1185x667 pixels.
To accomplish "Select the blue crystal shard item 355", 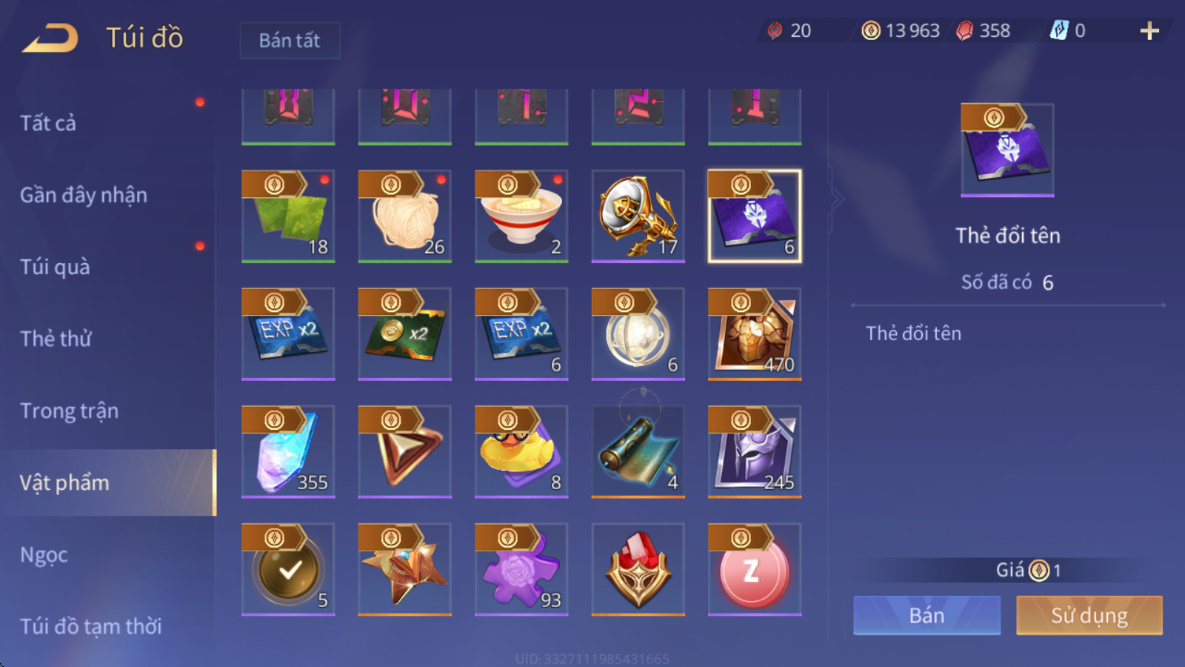I will 288,451.
